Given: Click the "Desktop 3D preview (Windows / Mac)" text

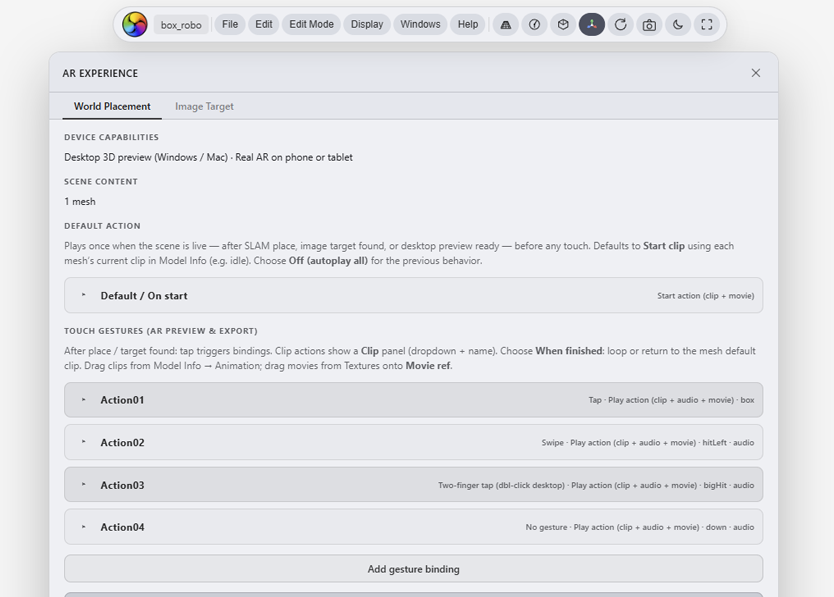Looking at the screenshot, I should tap(146, 157).
